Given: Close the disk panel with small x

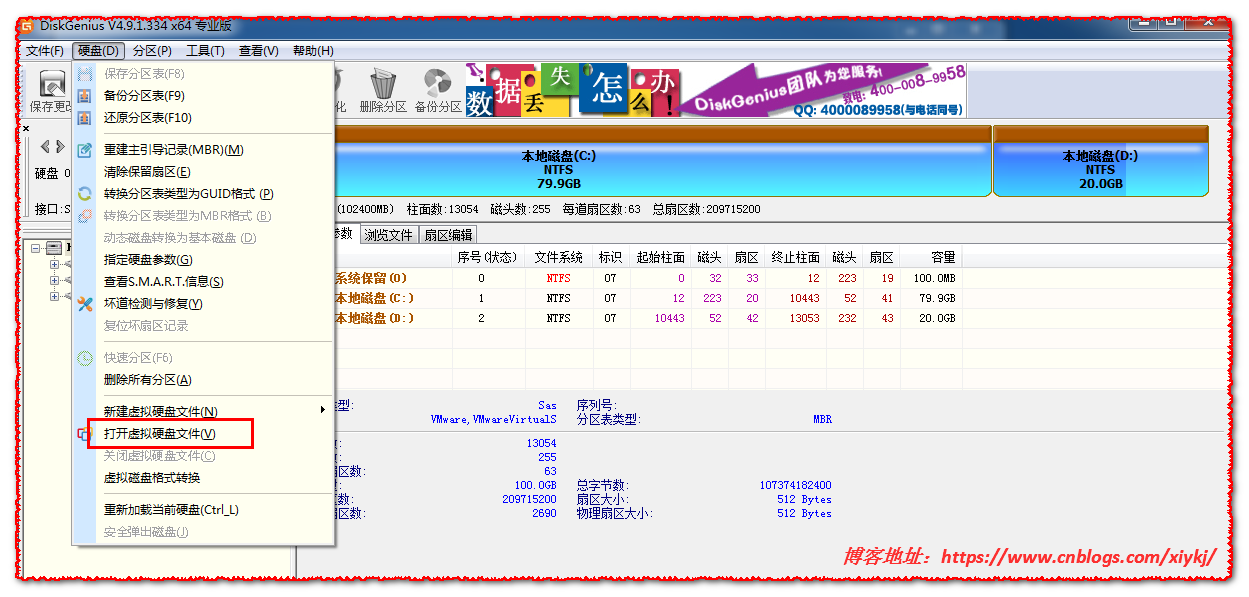Looking at the screenshot, I should [26, 128].
